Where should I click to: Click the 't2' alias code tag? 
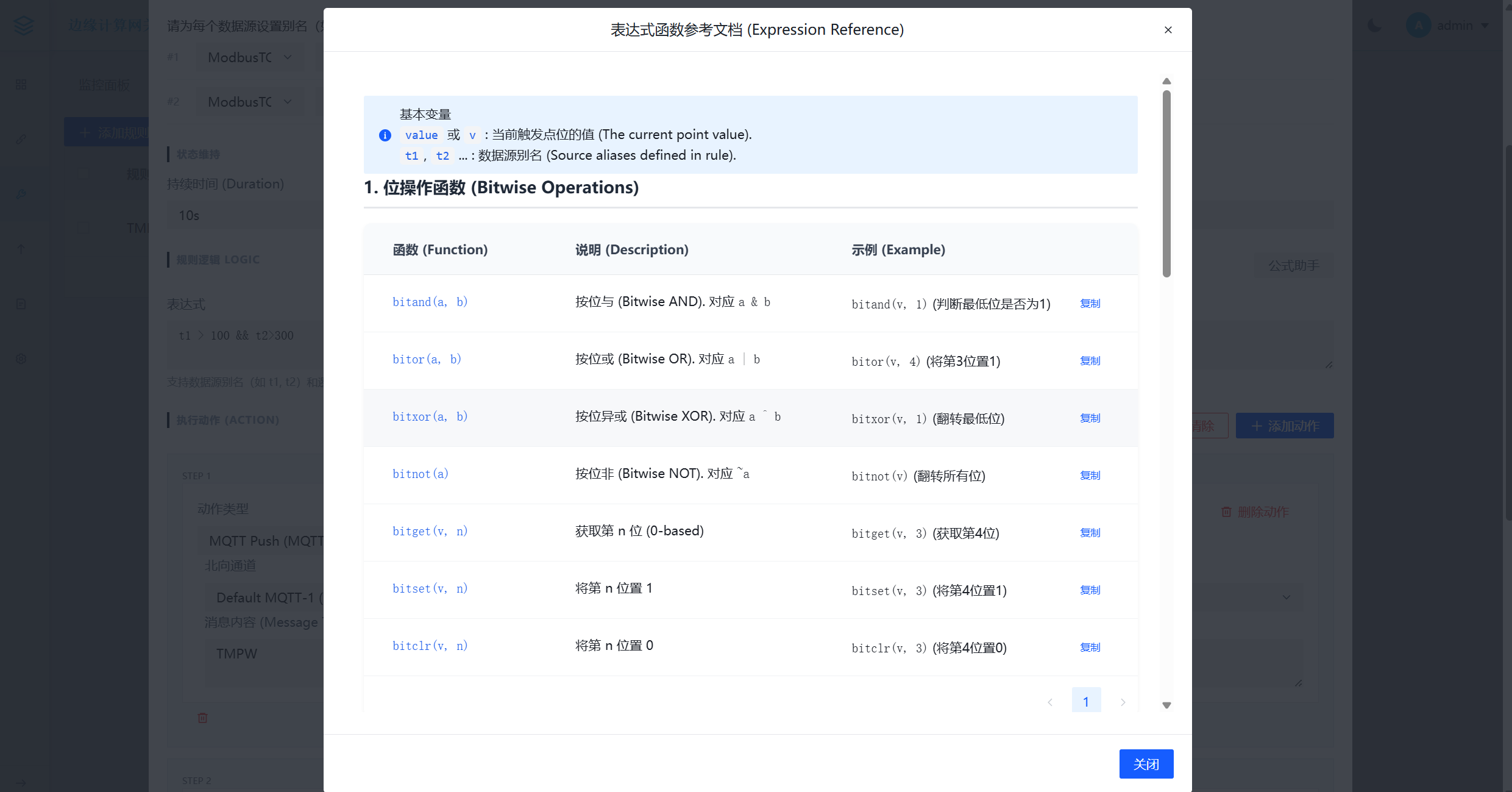[x=442, y=155]
